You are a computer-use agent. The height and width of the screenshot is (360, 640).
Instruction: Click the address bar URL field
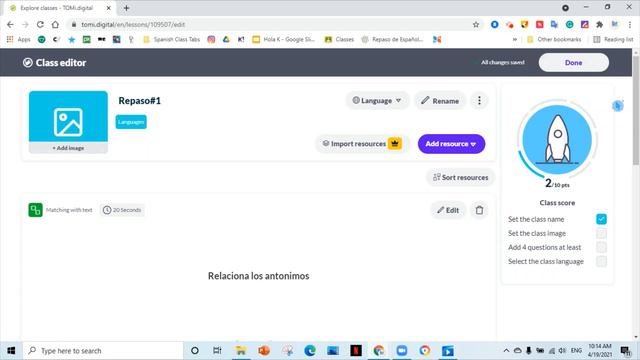[x=269, y=24]
